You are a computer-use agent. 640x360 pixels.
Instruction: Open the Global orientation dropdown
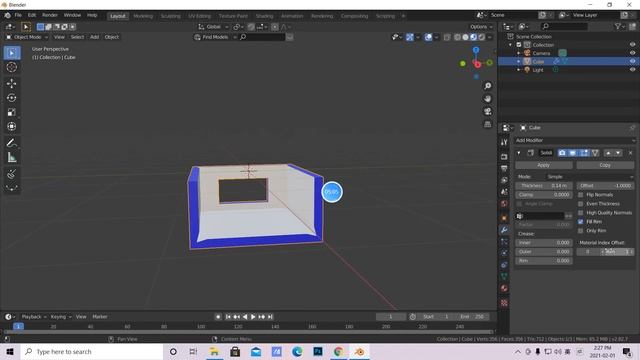pyautogui.click(x=213, y=27)
